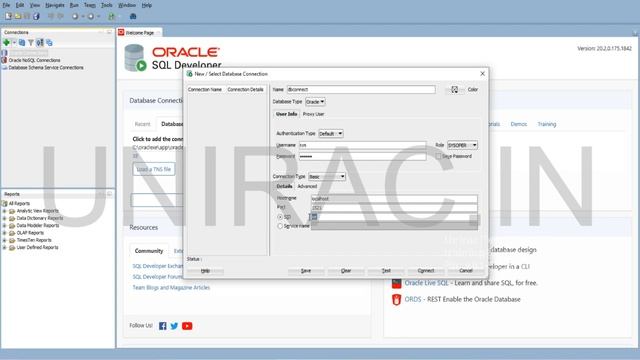Click the Refresh connections icon
This screenshot has width=640, height=360.
[x=22, y=42]
